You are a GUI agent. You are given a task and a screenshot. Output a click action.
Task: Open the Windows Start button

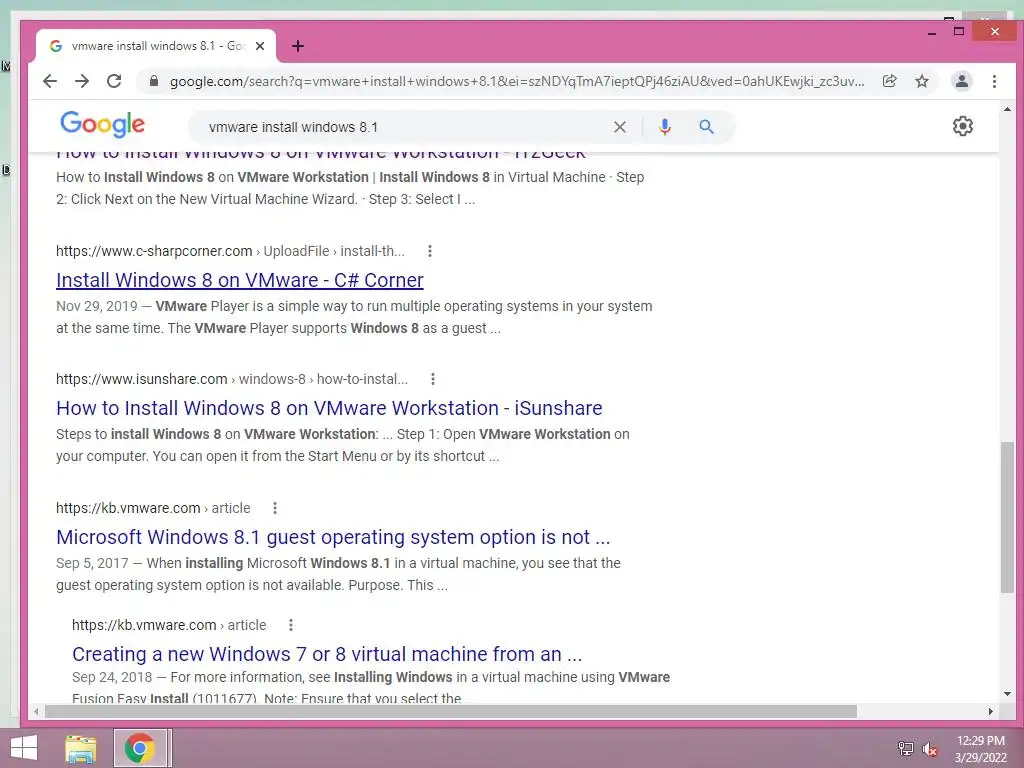point(24,748)
